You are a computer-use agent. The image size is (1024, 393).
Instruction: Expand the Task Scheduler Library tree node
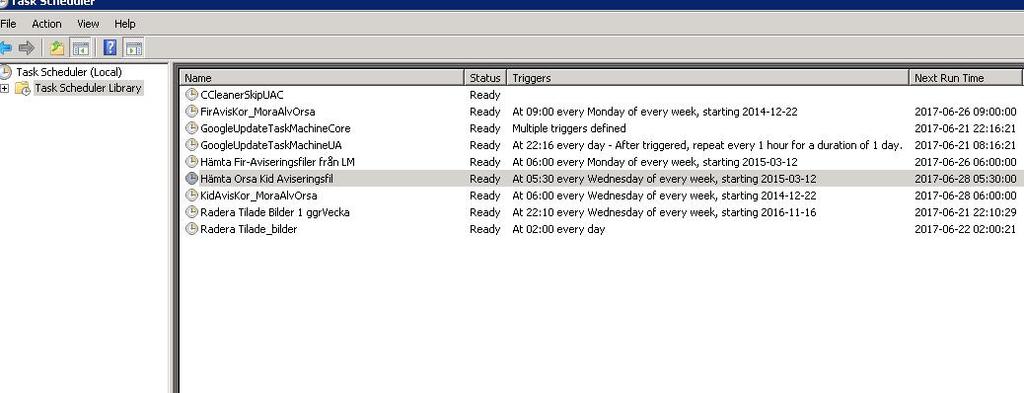5,88
